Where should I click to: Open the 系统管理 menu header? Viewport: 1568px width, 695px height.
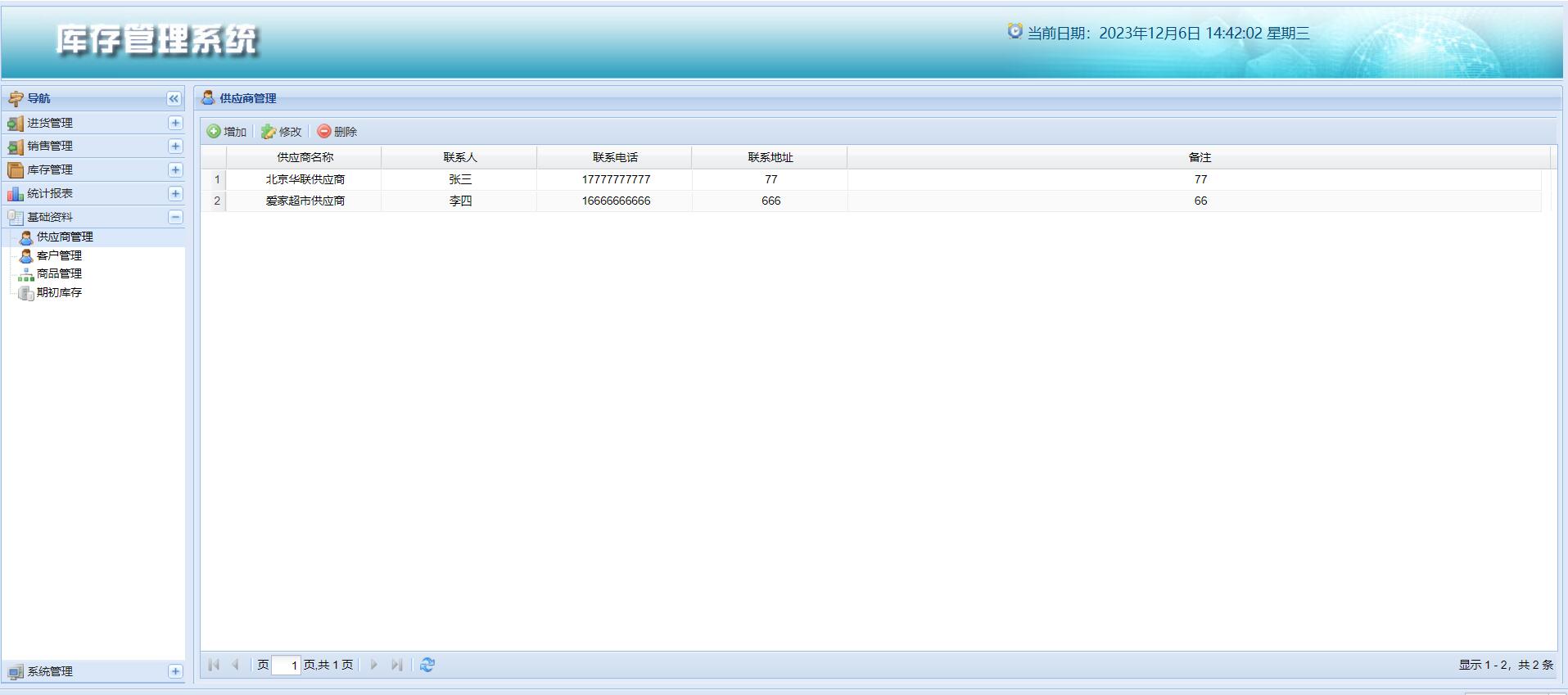93,671
